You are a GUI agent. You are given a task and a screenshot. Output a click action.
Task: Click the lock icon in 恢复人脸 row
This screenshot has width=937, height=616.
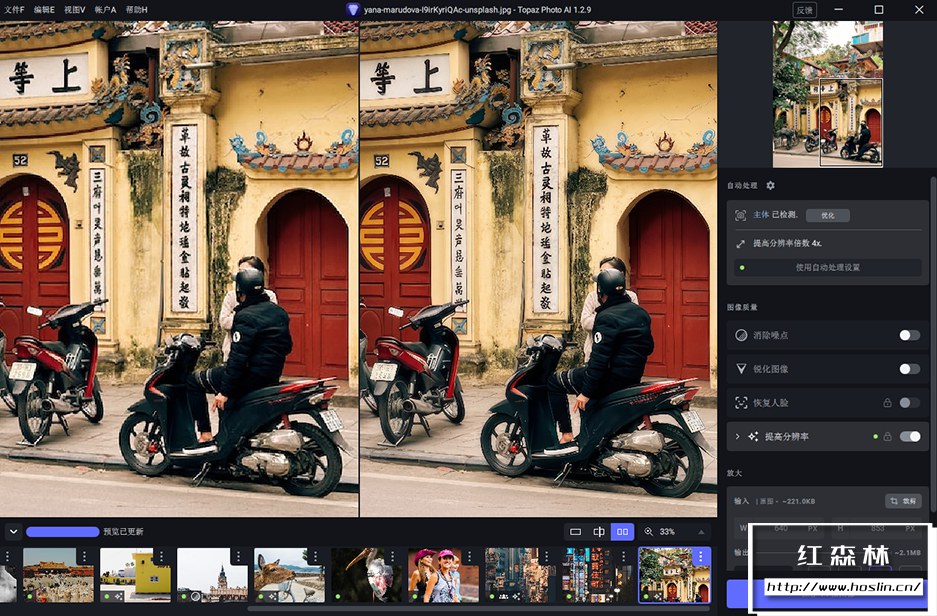887,403
